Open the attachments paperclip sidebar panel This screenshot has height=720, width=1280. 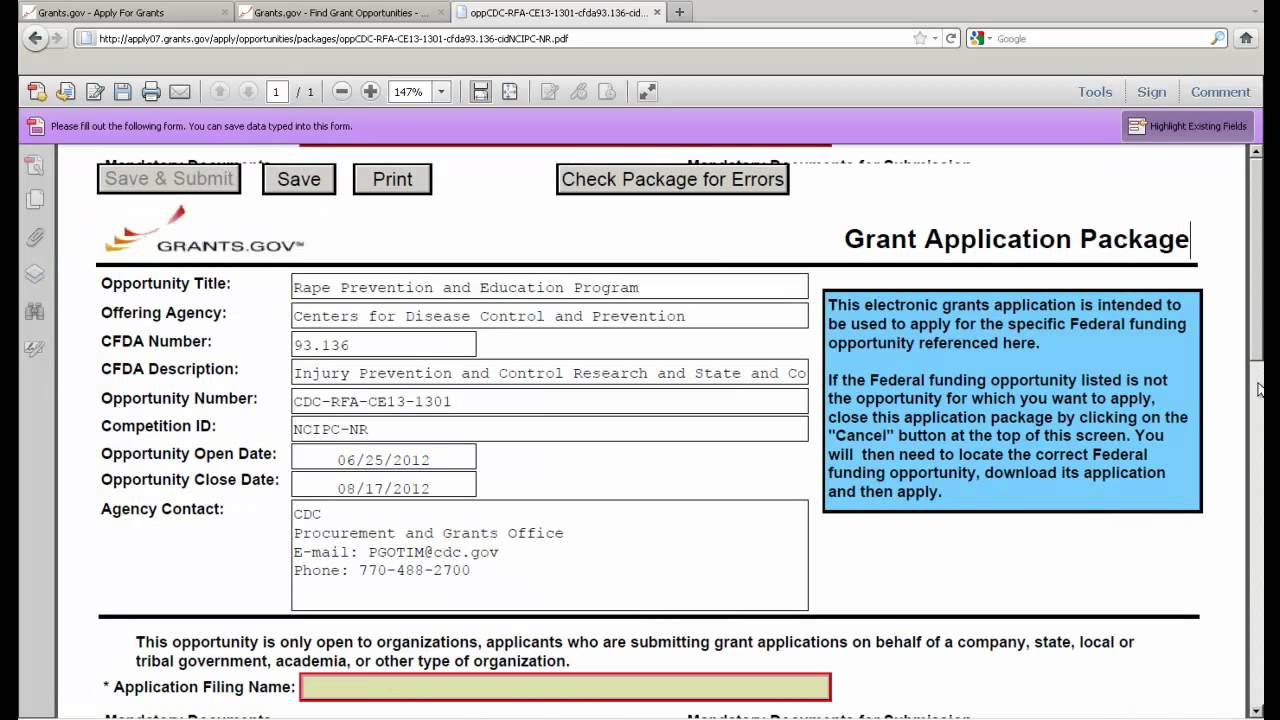pyautogui.click(x=34, y=237)
